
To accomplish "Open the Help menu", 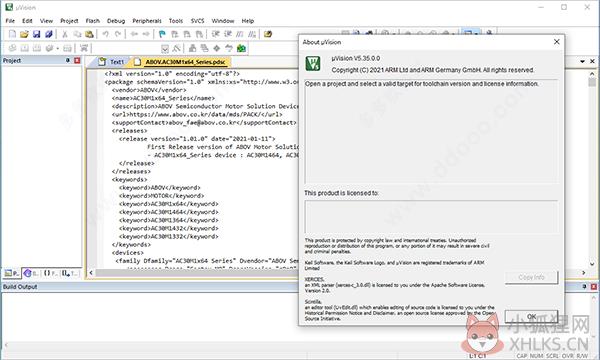I will tap(248, 21).
